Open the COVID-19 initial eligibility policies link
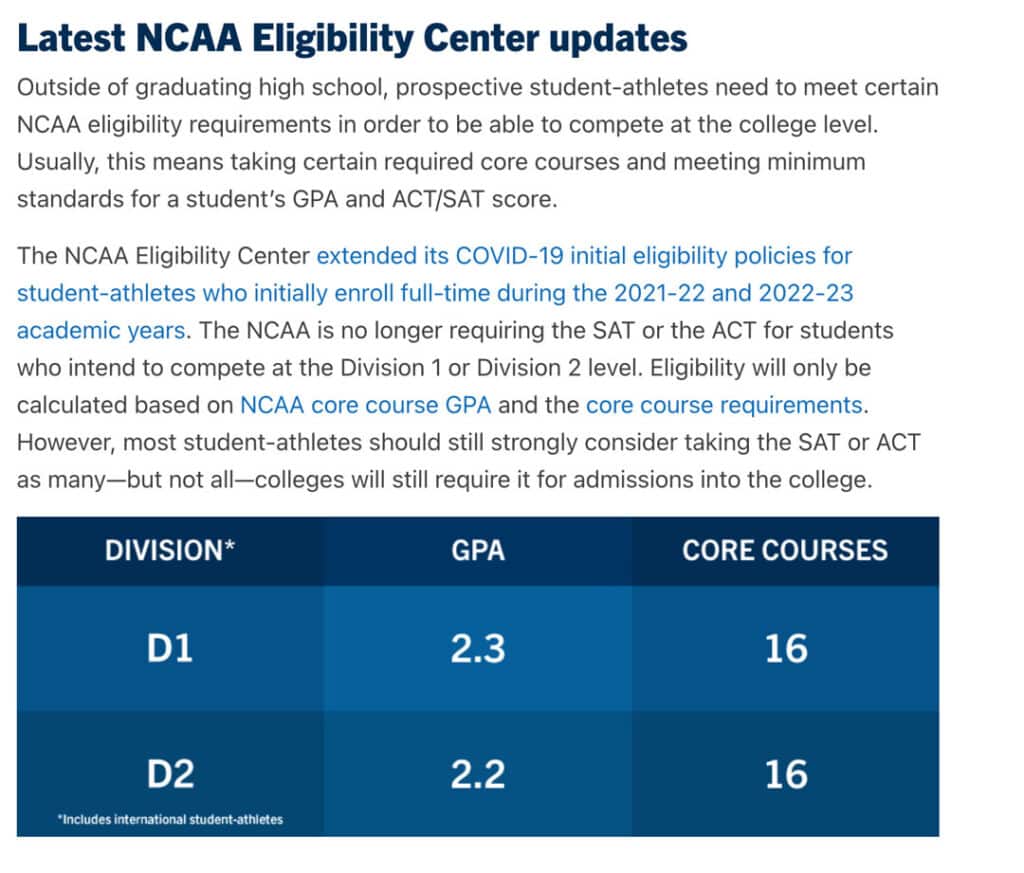 pyautogui.click(x=584, y=256)
